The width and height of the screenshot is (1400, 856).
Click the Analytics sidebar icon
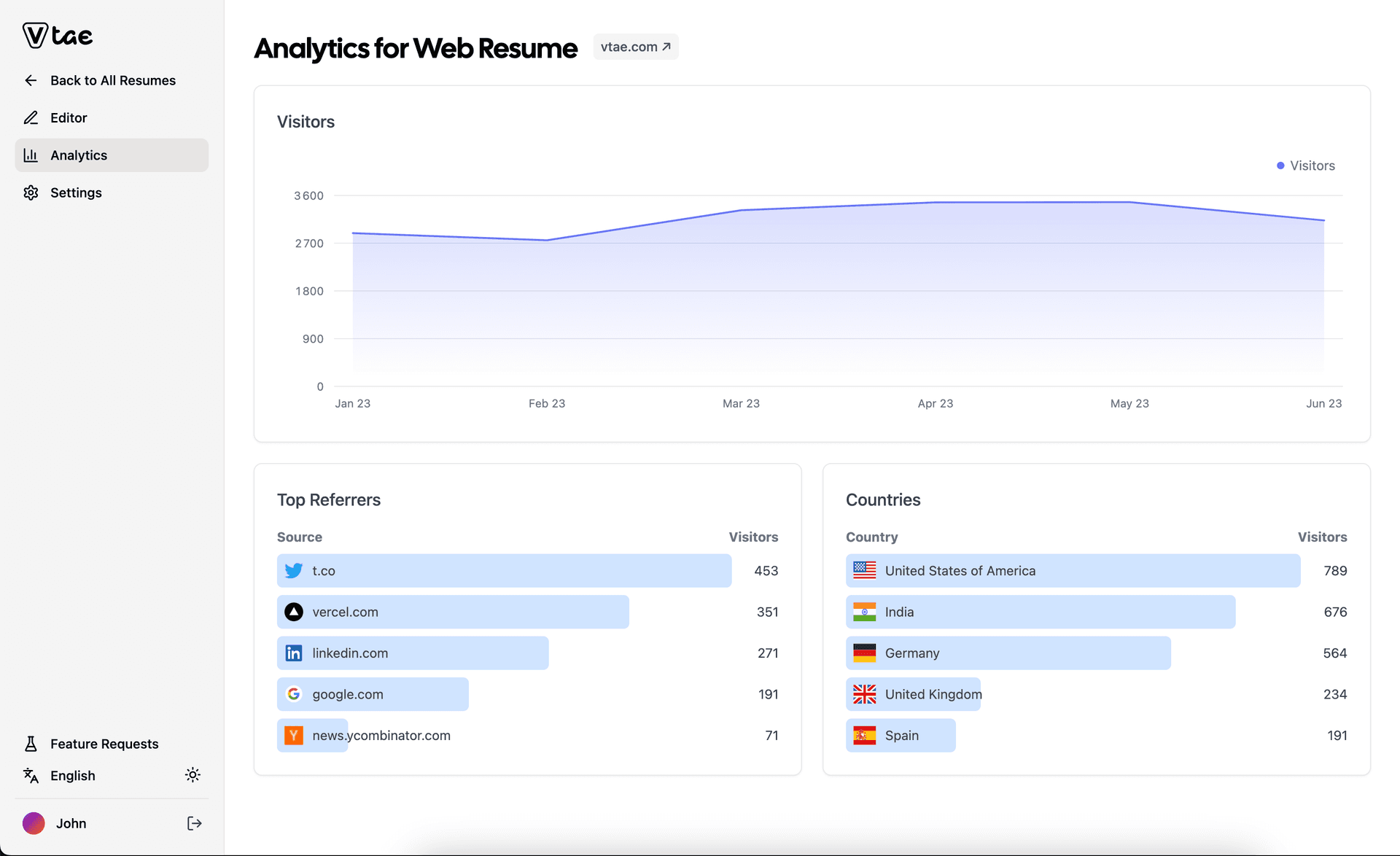coord(31,155)
